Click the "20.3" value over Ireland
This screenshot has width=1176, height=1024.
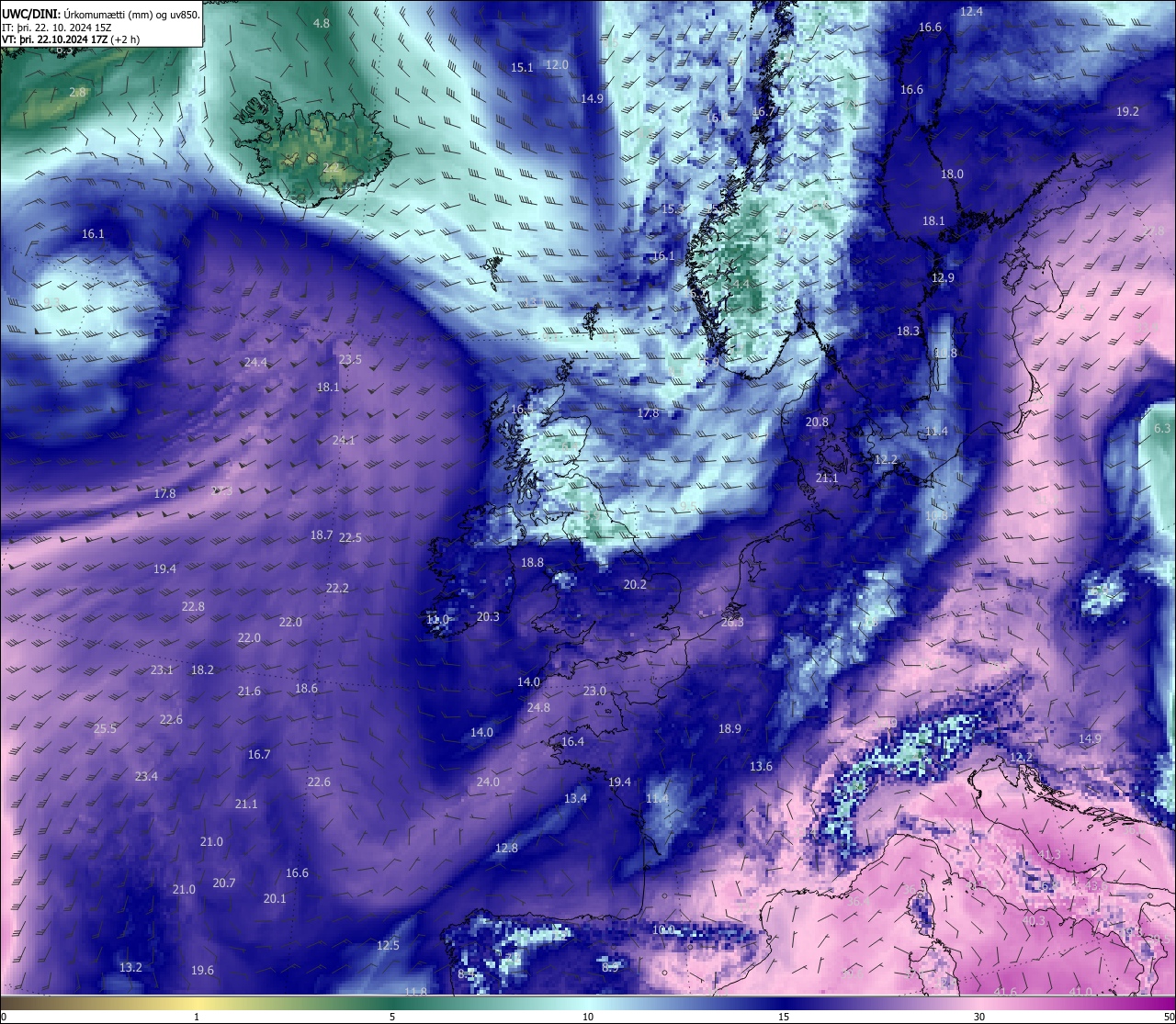(488, 616)
